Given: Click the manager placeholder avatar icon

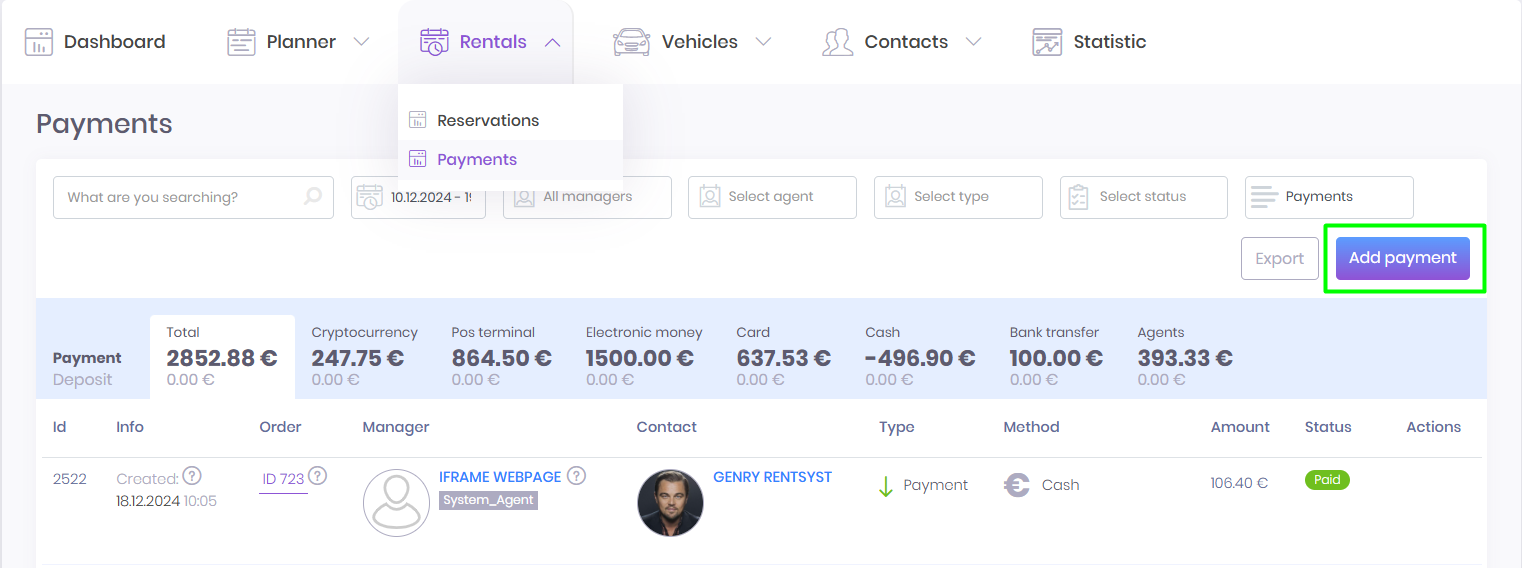Looking at the screenshot, I should click(396, 503).
